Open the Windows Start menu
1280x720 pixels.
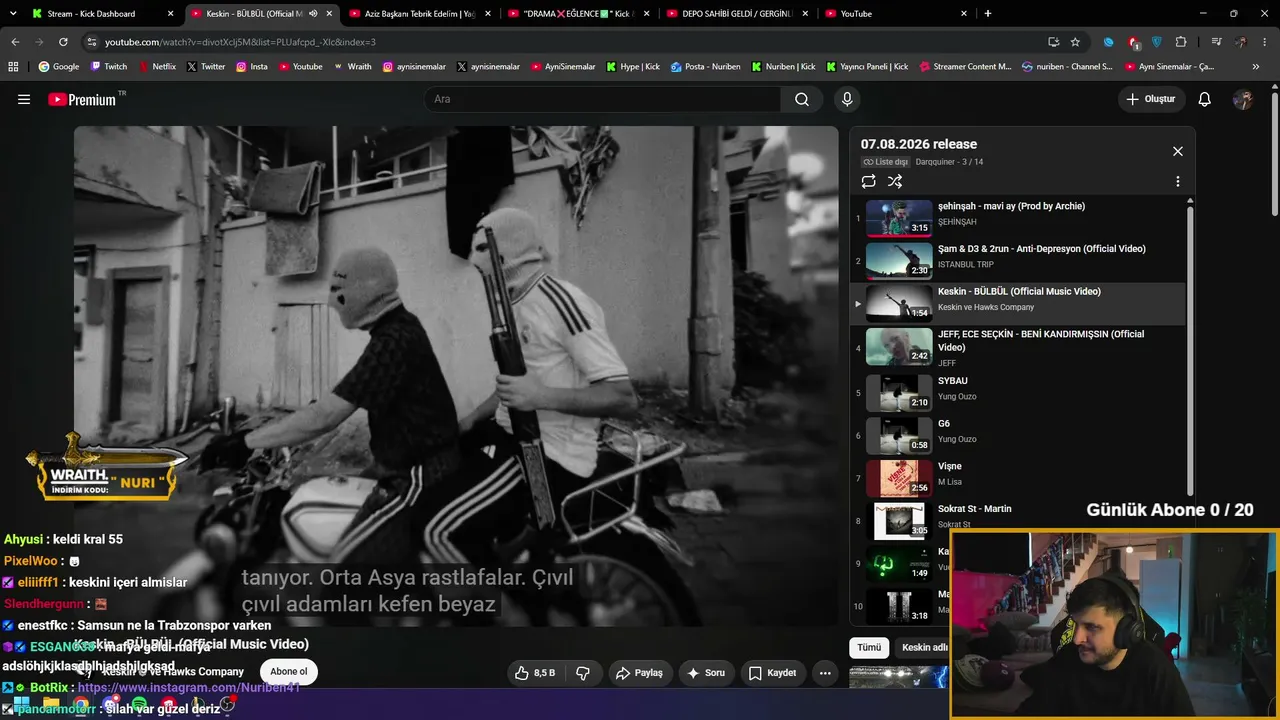click(21, 706)
